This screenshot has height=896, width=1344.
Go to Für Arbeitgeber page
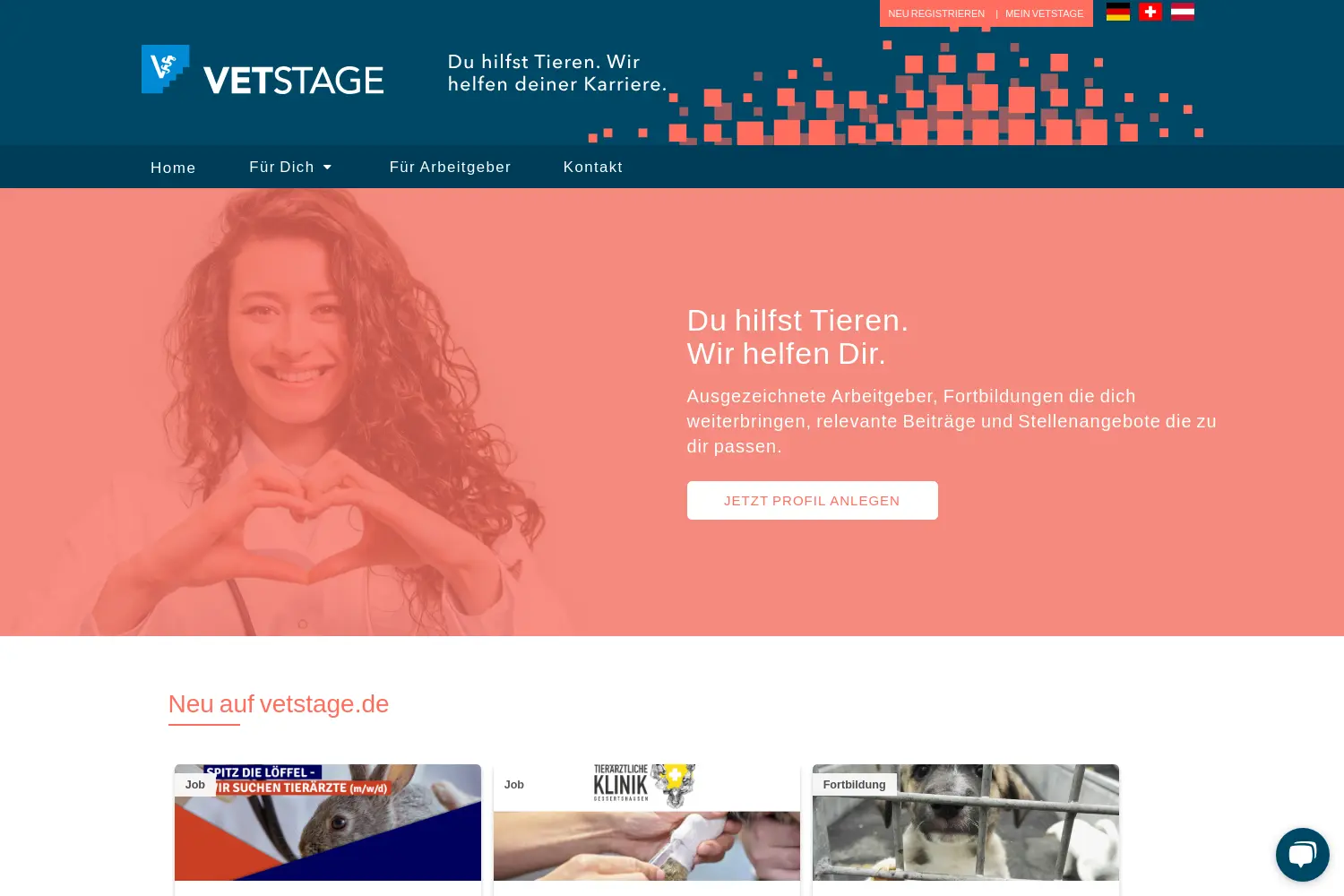point(450,167)
